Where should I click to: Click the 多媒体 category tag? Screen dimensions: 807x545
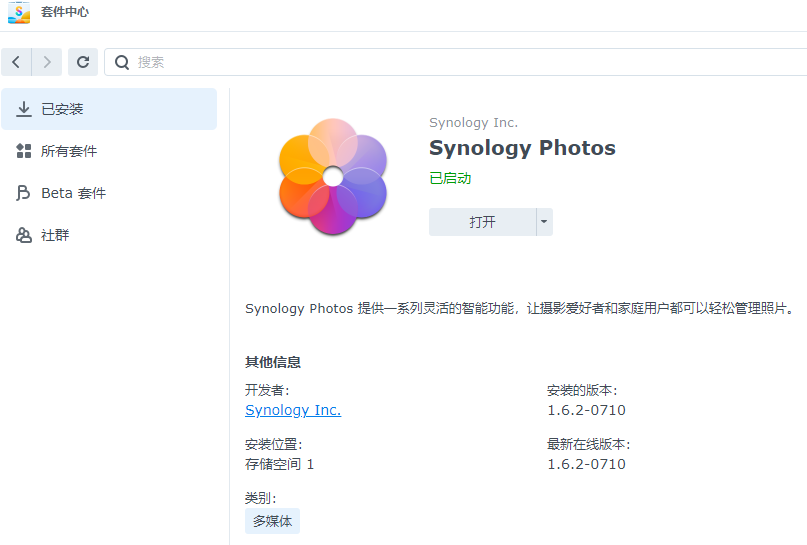(272, 521)
